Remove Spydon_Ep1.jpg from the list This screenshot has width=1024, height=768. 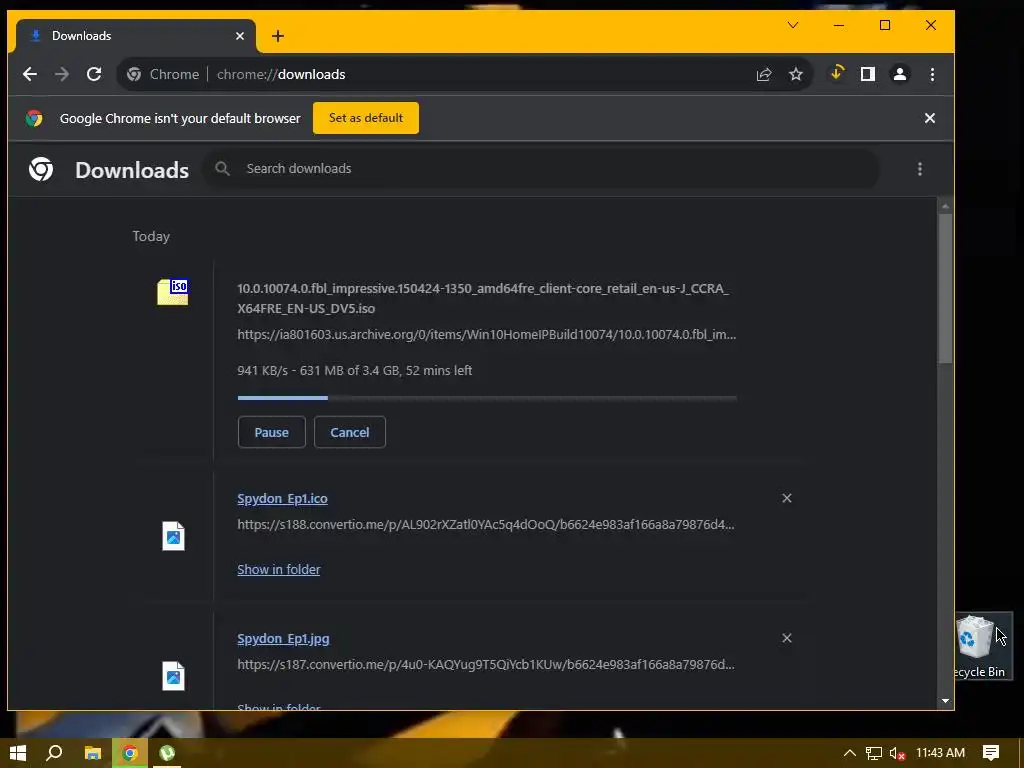pos(786,638)
